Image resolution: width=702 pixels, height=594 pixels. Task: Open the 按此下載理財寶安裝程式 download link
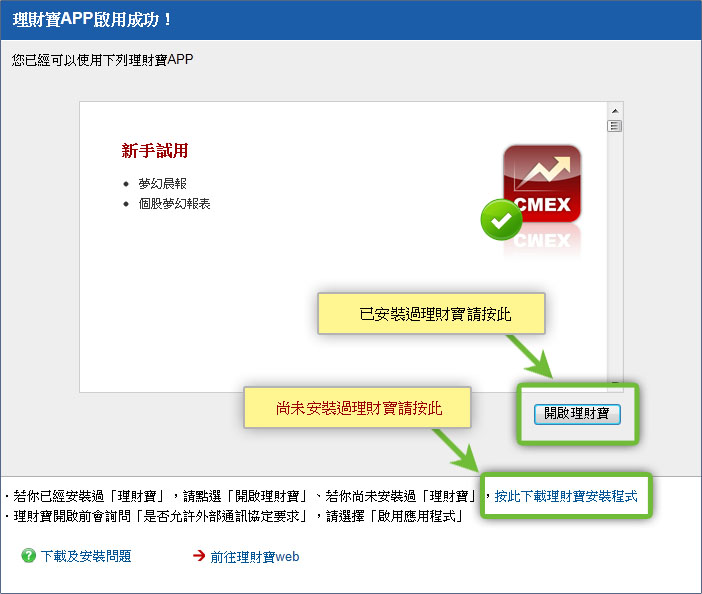click(x=565, y=495)
